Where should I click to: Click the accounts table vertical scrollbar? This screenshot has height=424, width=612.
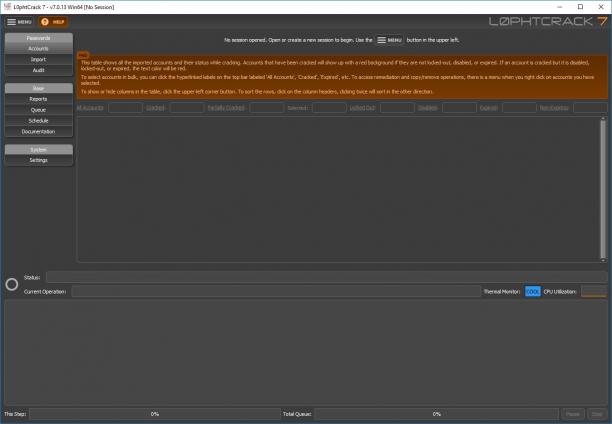(x=603, y=189)
